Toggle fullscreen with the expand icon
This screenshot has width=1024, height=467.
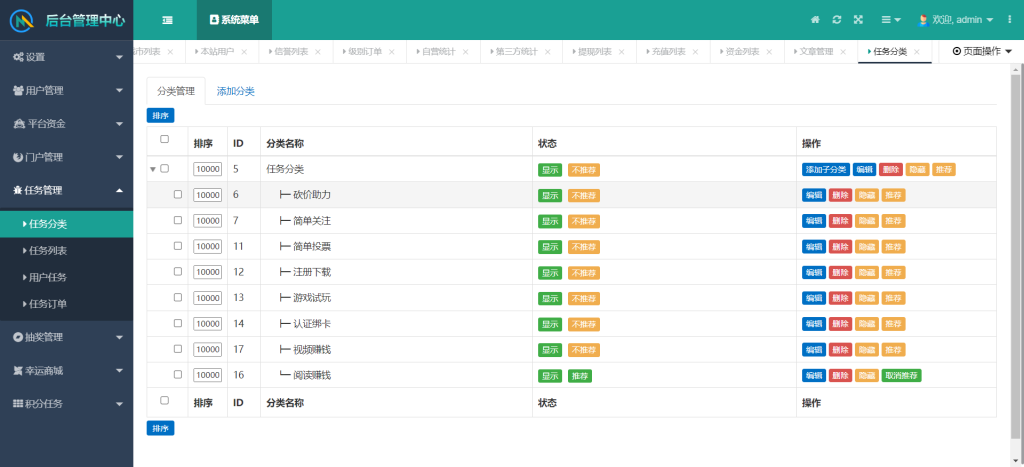coord(858,20)
